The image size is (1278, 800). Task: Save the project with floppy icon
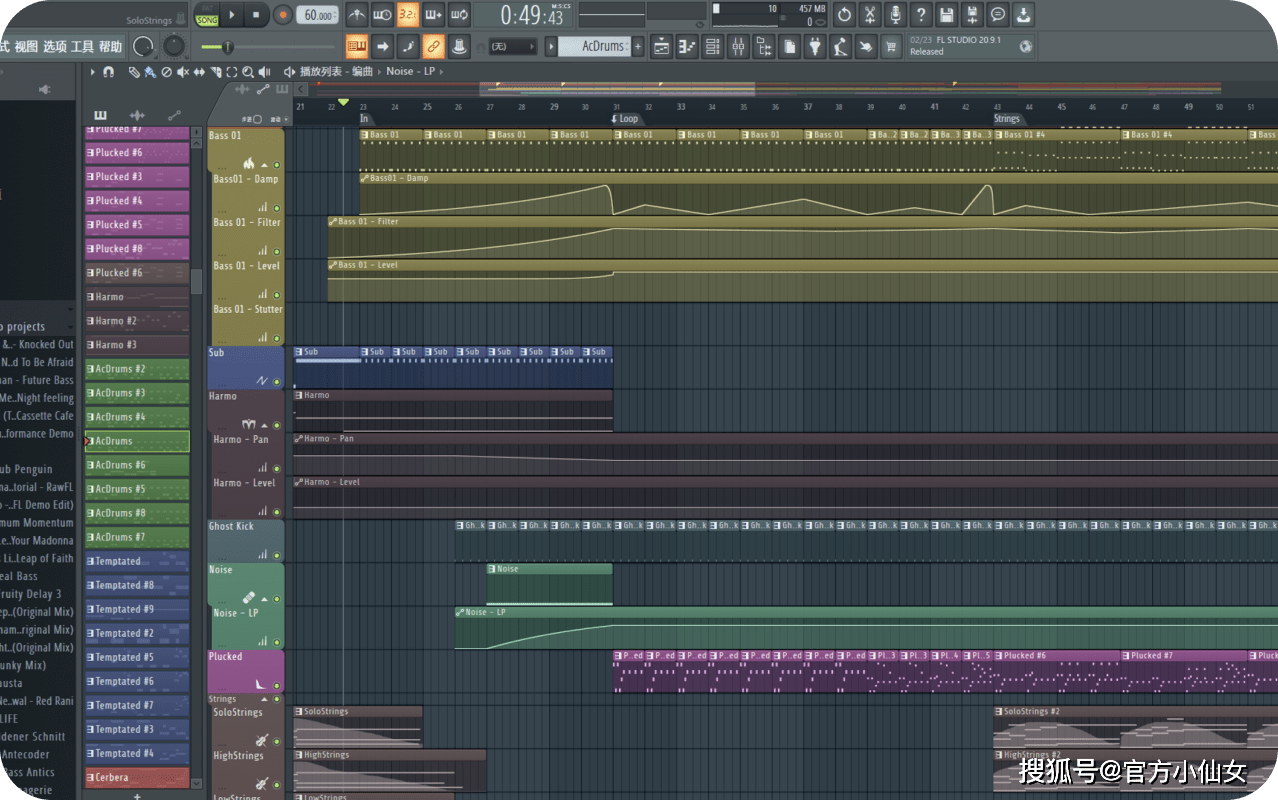947,15
